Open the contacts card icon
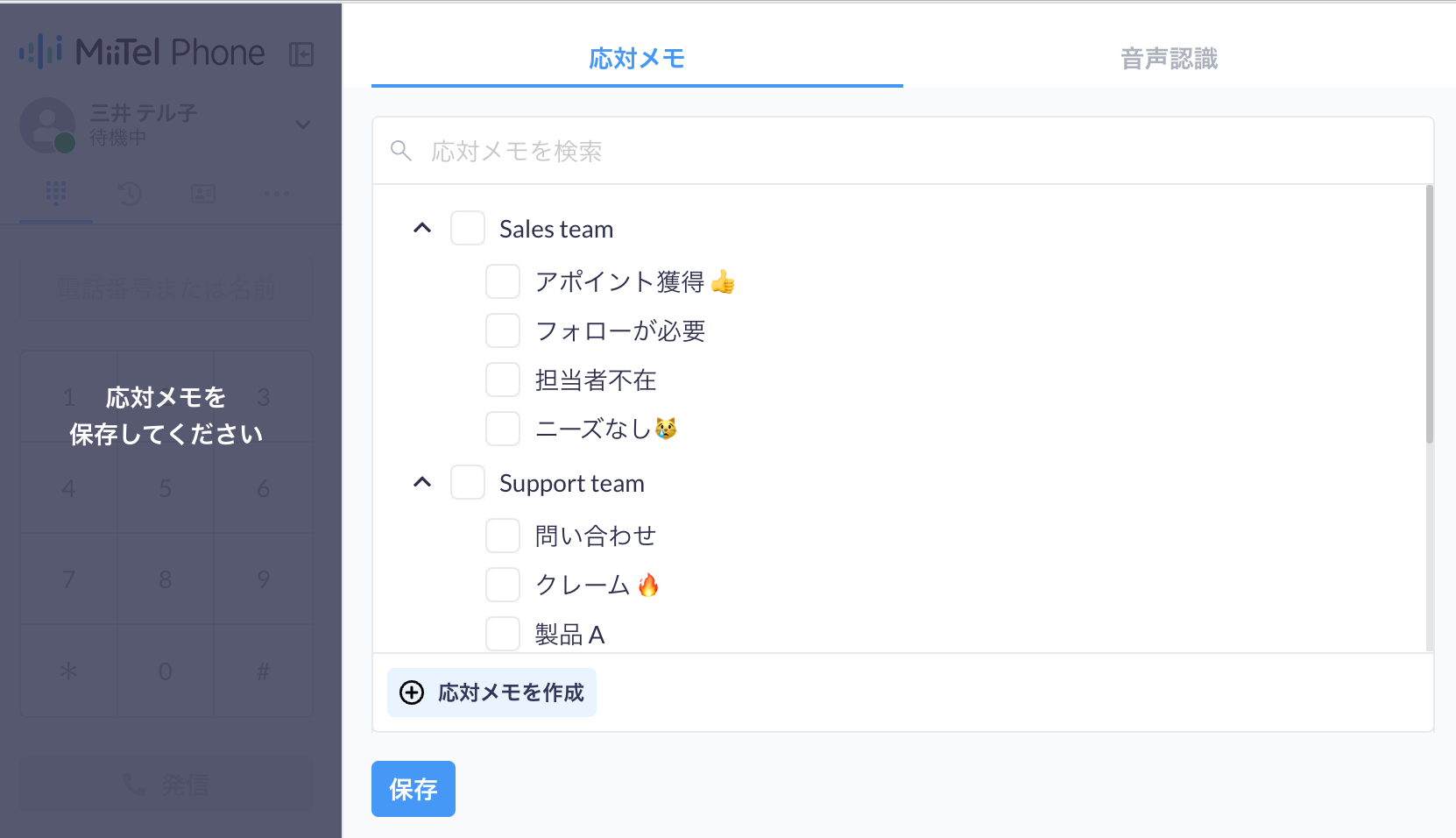The image size is (1456, 838). (203, 194)
